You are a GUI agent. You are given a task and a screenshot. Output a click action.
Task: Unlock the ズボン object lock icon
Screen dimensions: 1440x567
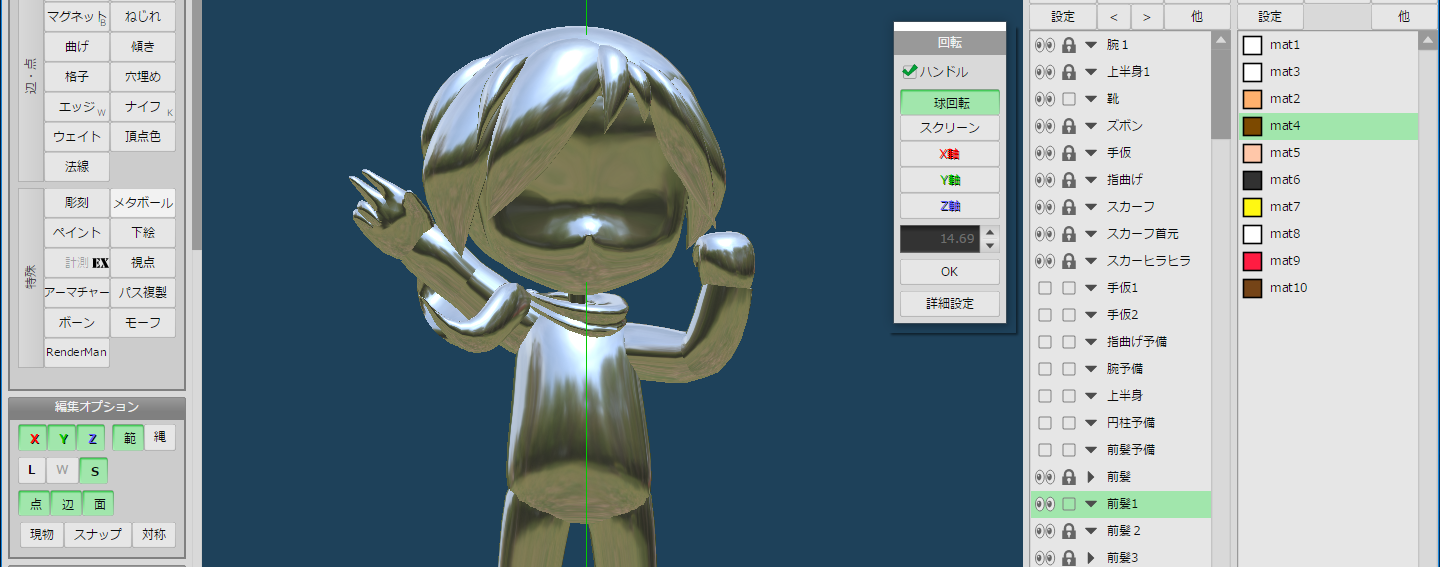click(x=1069, y=126)
